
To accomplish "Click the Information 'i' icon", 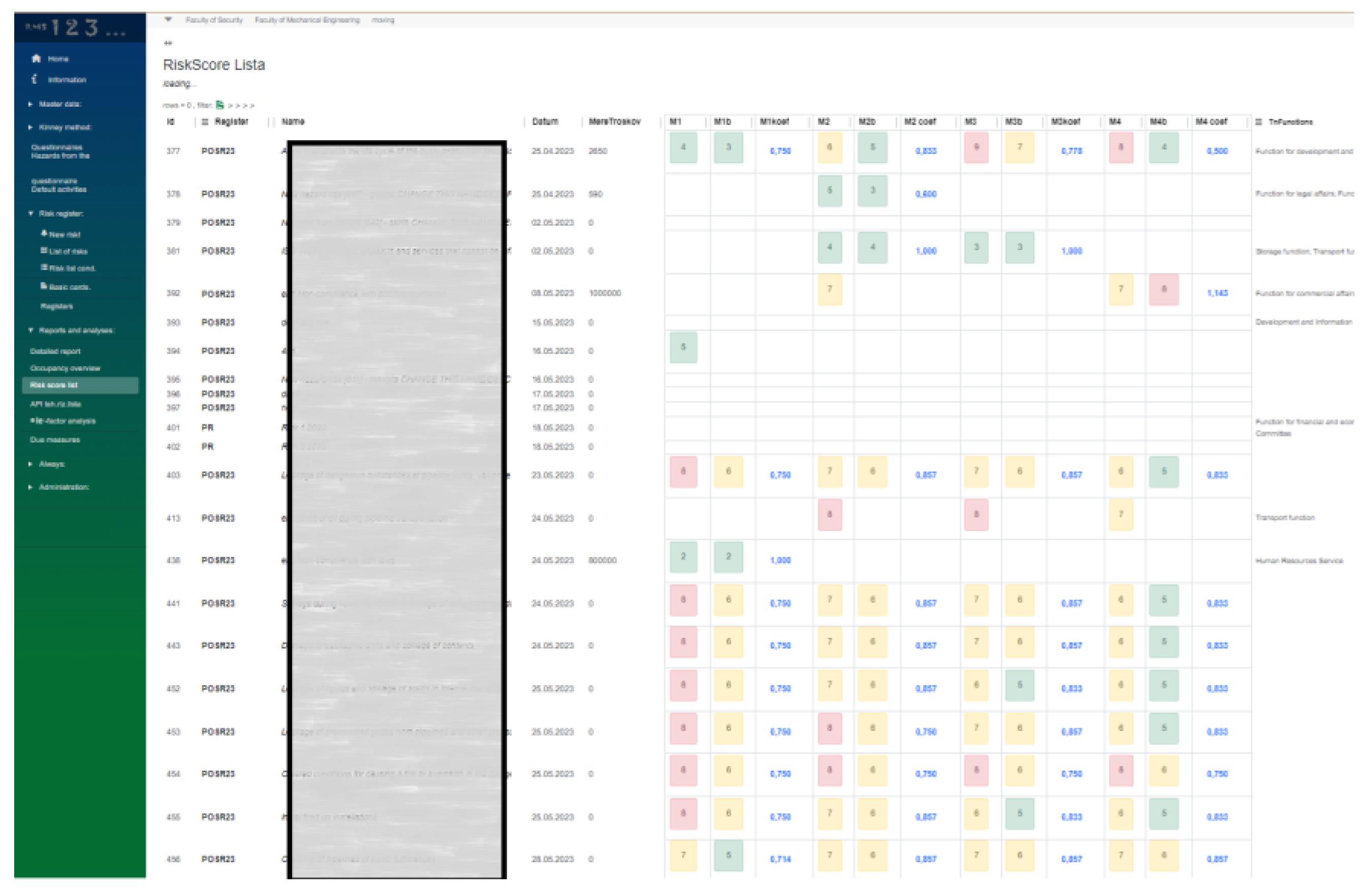I will [35, 79].
